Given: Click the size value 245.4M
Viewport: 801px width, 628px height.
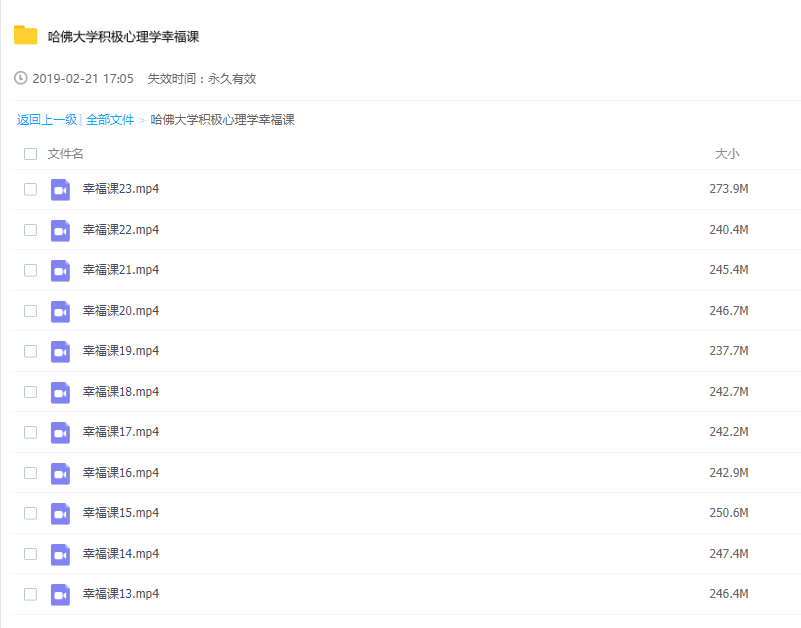Looking at the screenshot, I should pyautogui.click(x=729, y=270).
